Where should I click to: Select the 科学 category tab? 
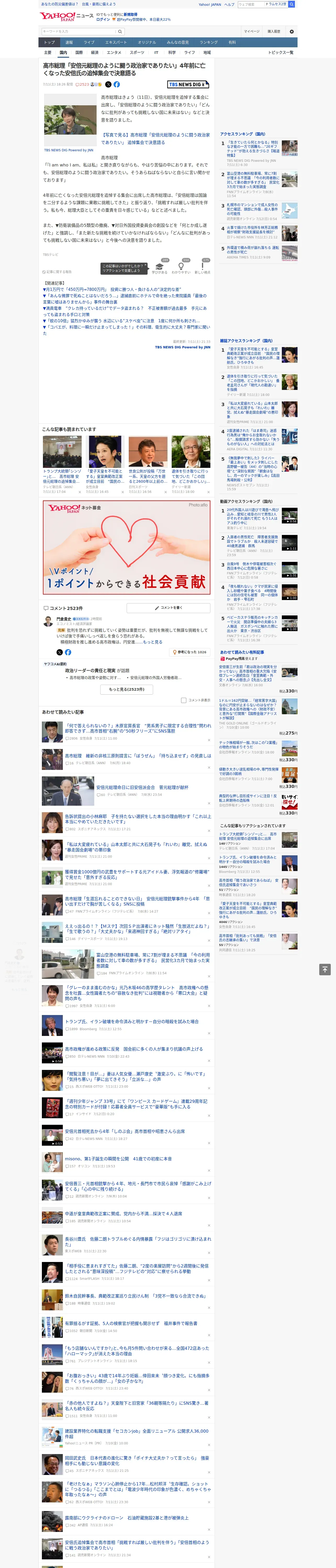[x=172, y=52]
